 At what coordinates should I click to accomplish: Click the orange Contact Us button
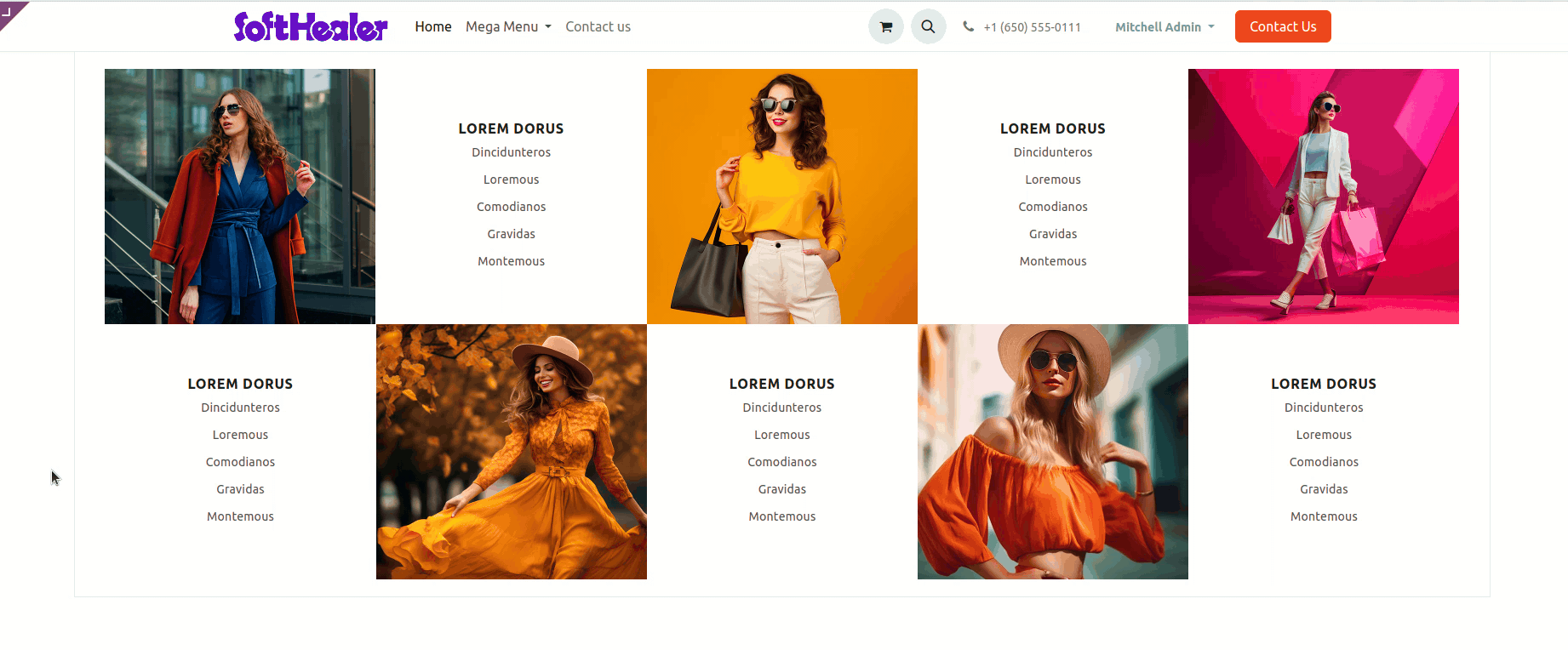[1283, 26]
